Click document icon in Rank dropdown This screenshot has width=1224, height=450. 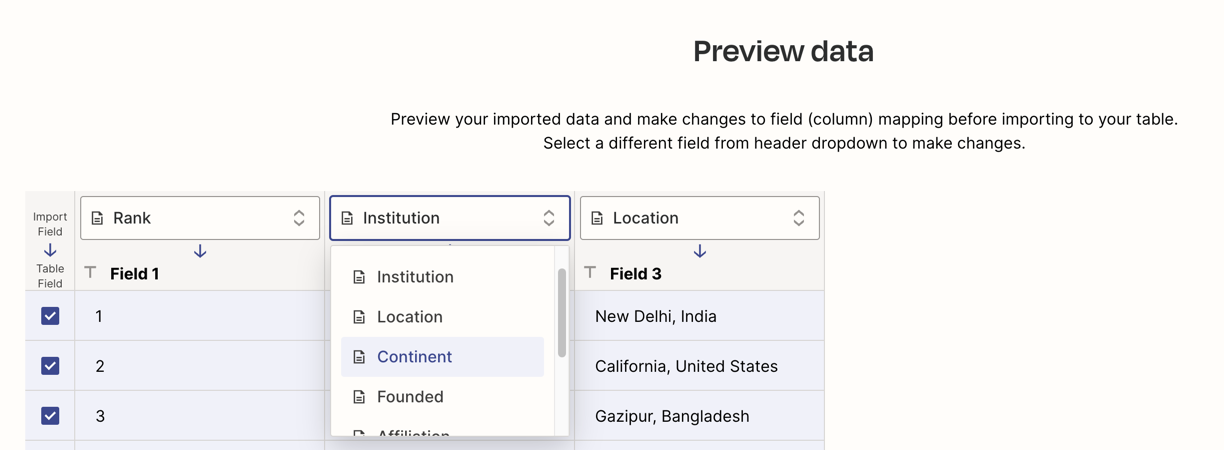point(97,218)
